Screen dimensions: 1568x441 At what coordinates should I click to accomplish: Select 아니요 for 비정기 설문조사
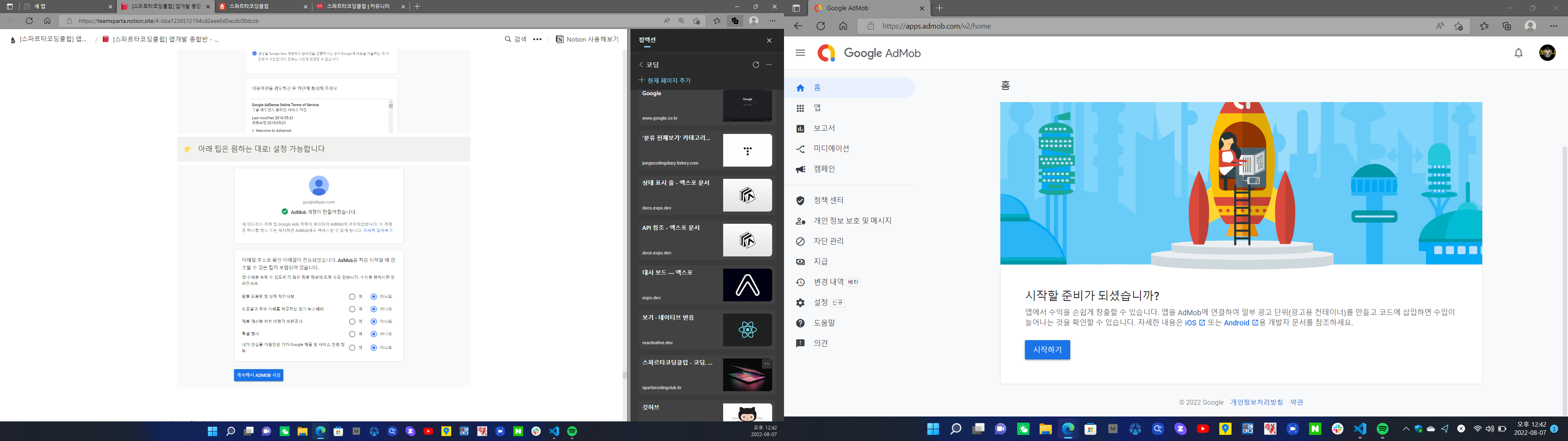pos(373,322)
